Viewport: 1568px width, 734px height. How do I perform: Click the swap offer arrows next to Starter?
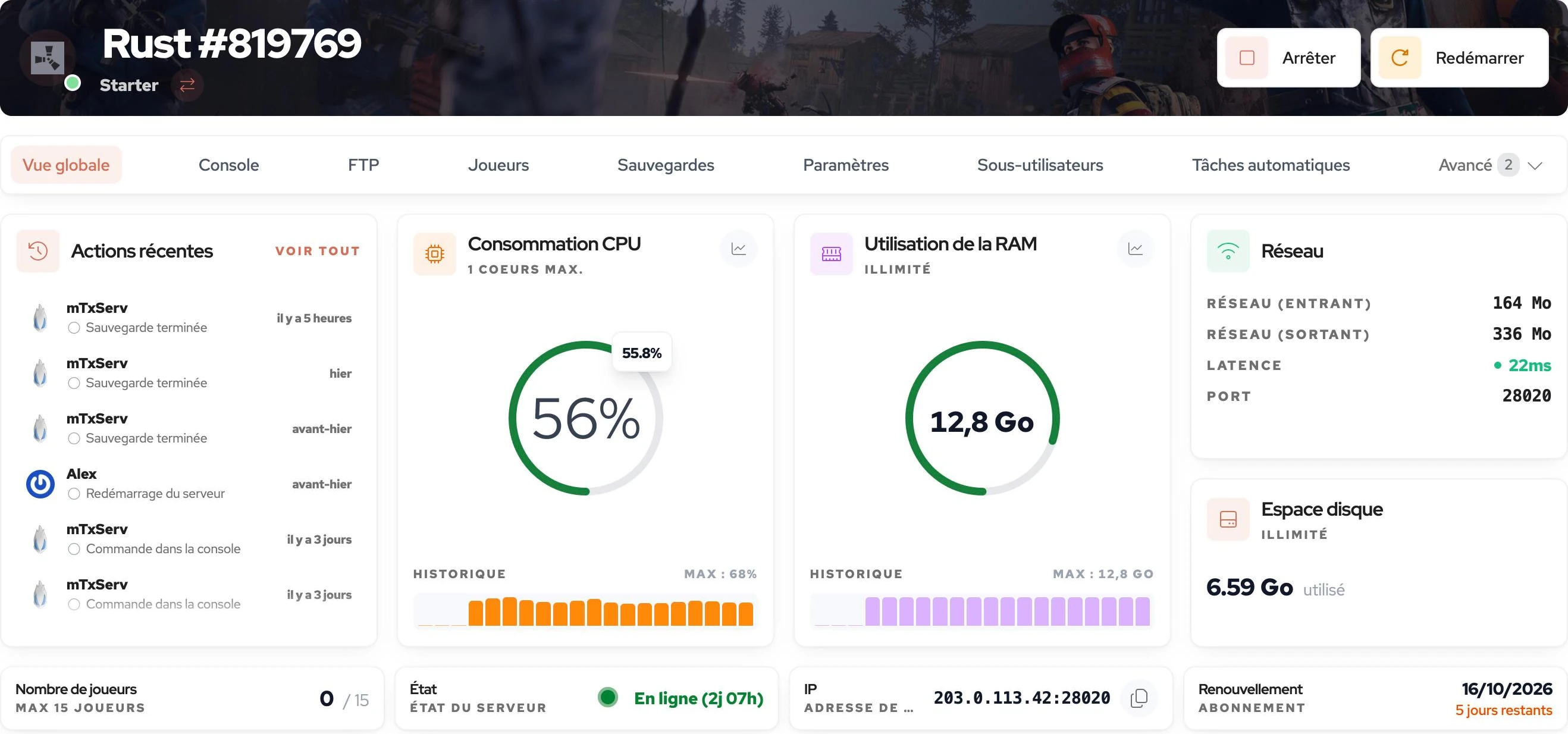[187, 84]
